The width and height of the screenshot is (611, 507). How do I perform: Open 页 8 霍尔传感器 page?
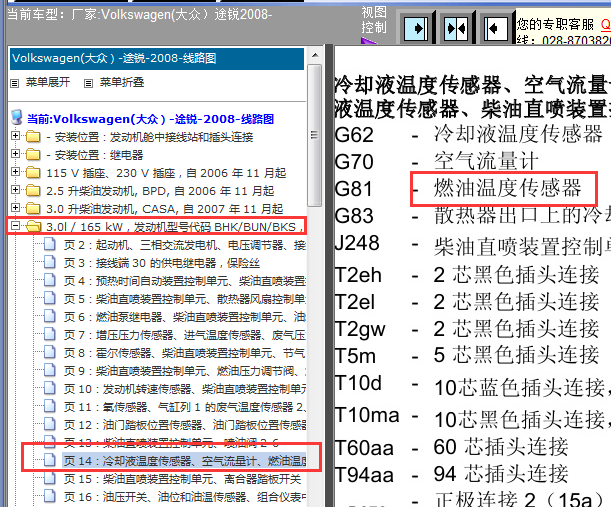(180, 352)
